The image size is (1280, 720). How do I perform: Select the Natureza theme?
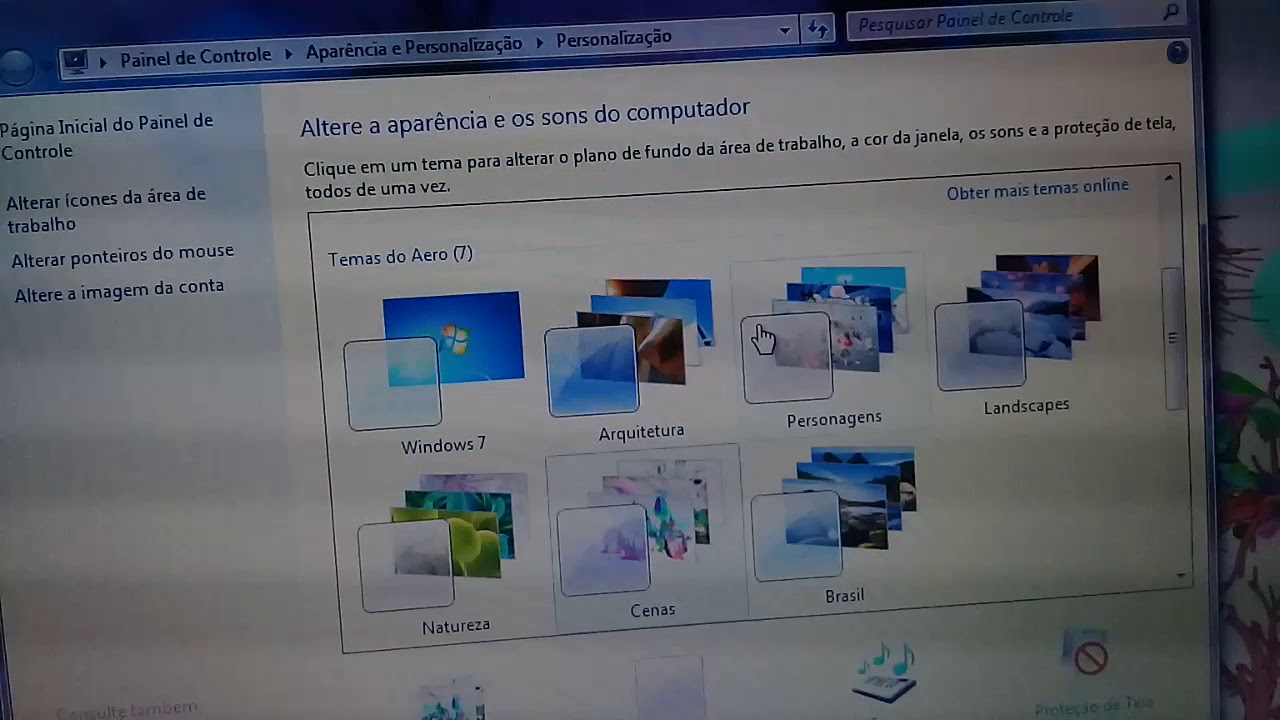point(445,553)
